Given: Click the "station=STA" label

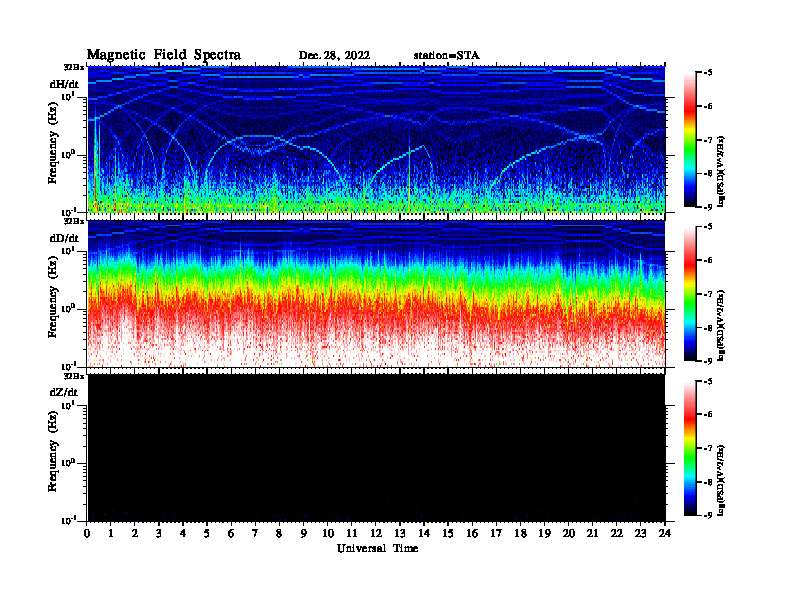Looking at the screenshot, I should point(447,56).
